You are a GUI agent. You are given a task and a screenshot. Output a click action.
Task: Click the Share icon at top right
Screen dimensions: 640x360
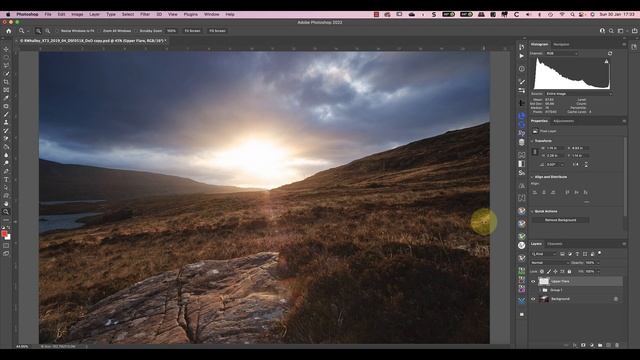634,31
